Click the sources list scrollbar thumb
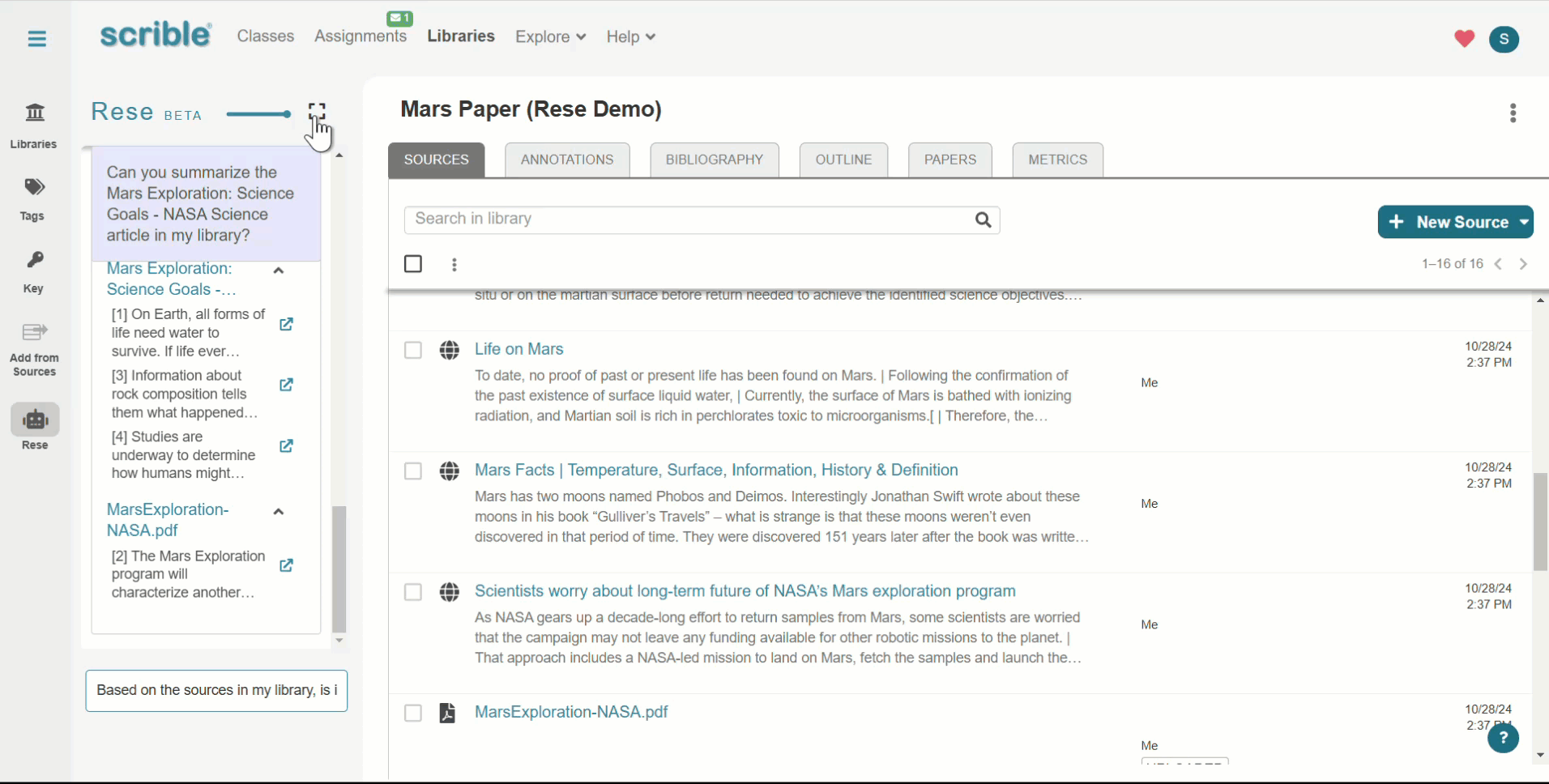The height and width of the screenshot is (784, 1549). click(x=1540, y=522)
